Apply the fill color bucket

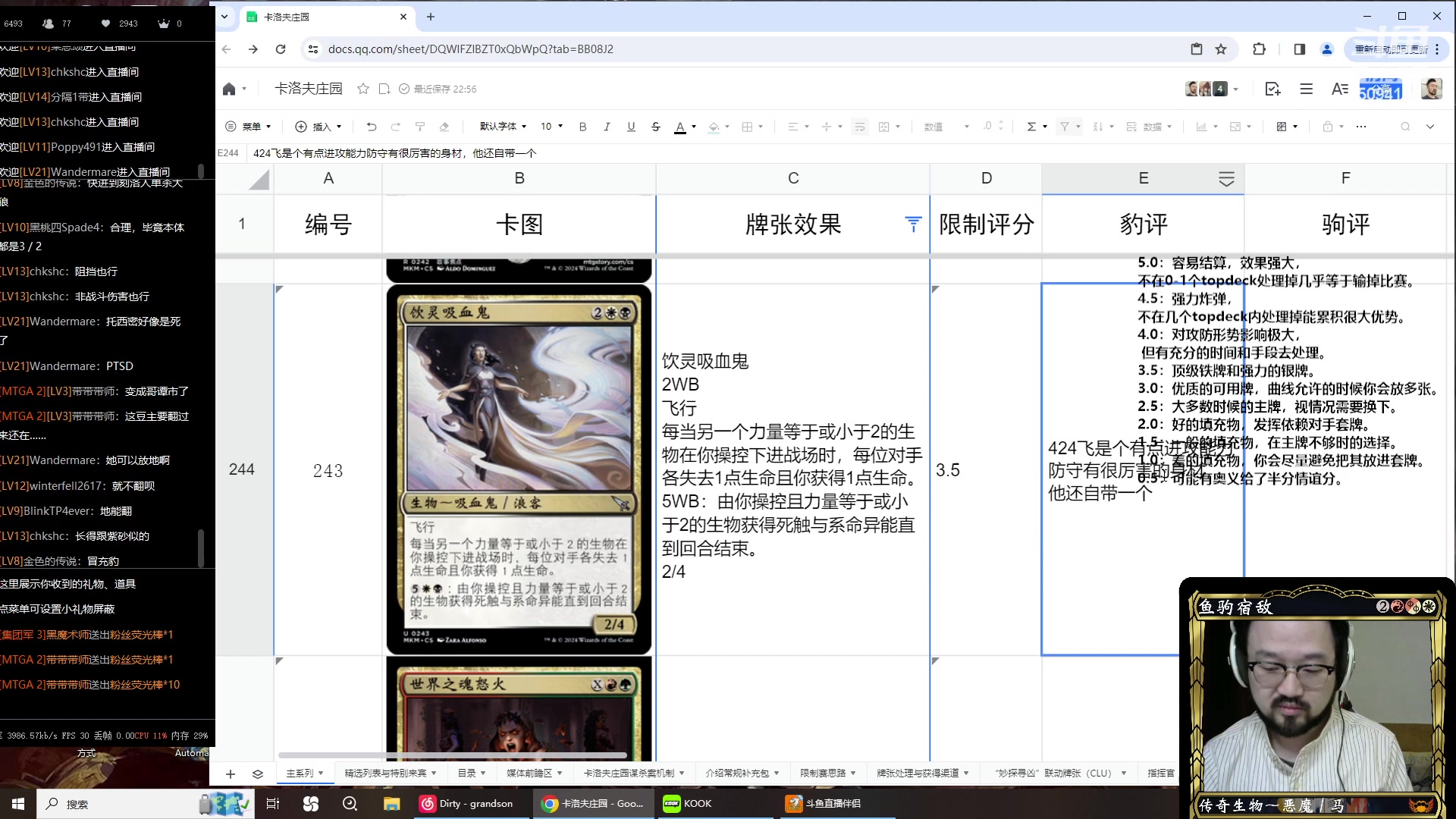(714, 127)
